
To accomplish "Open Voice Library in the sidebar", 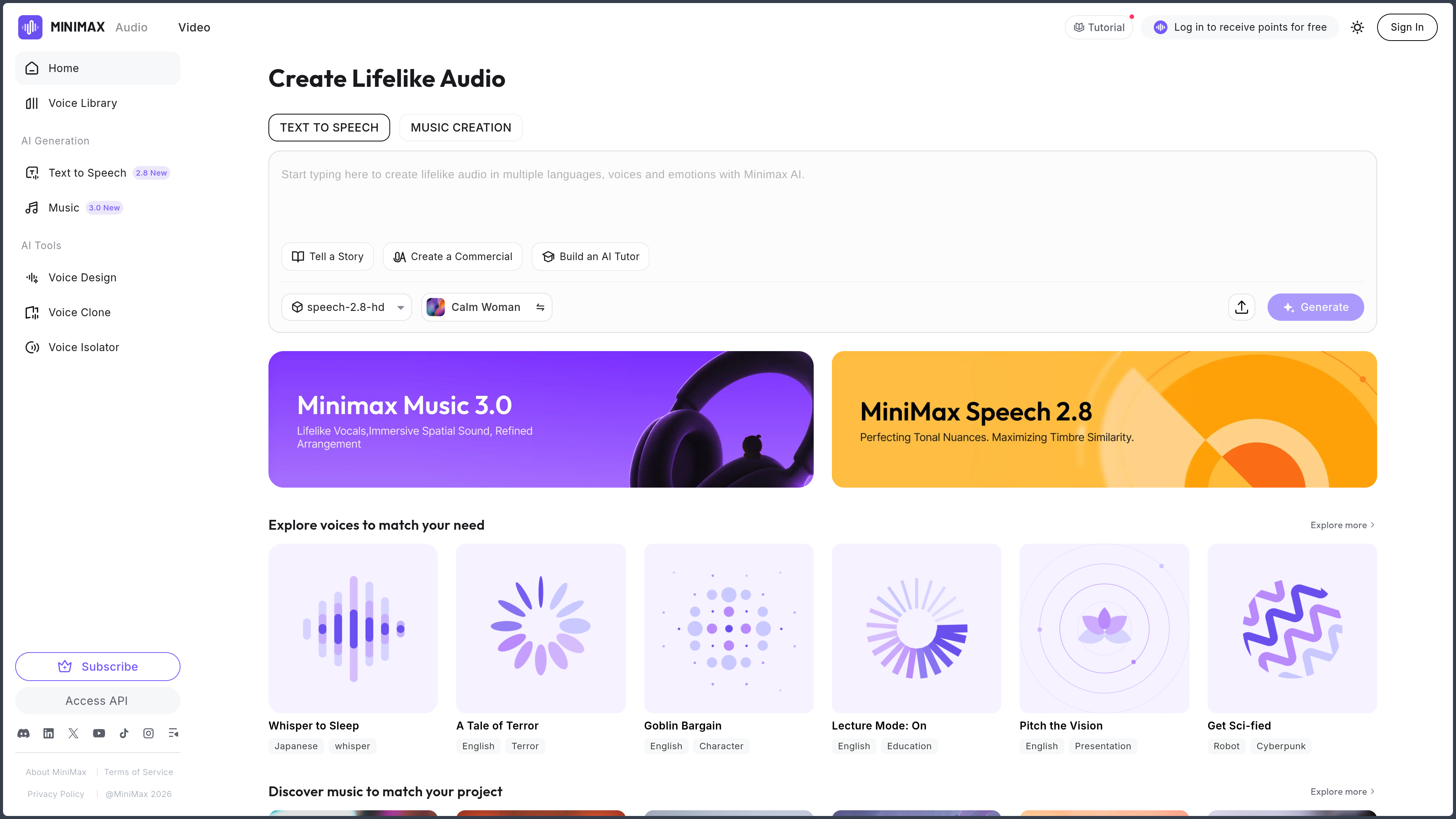I will click(x=98, y=103).
